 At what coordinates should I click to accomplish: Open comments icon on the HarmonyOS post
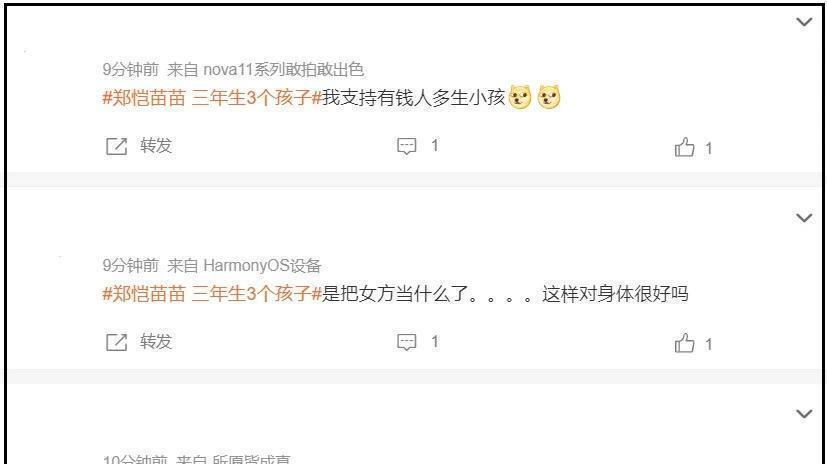[x=407, y=342]
